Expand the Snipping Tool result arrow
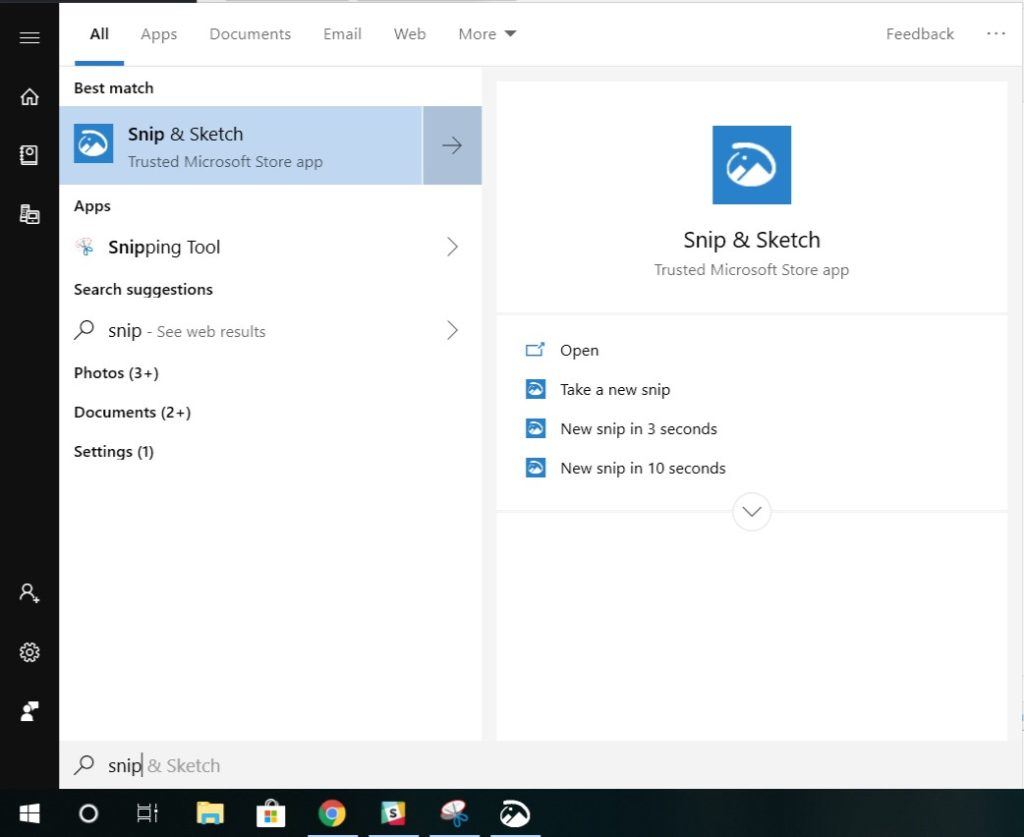 452,247
